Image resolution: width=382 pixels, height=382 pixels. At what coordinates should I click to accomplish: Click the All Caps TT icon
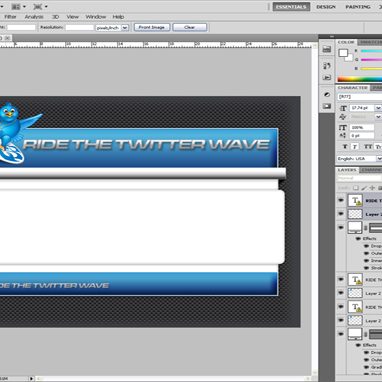pos(368,147)
